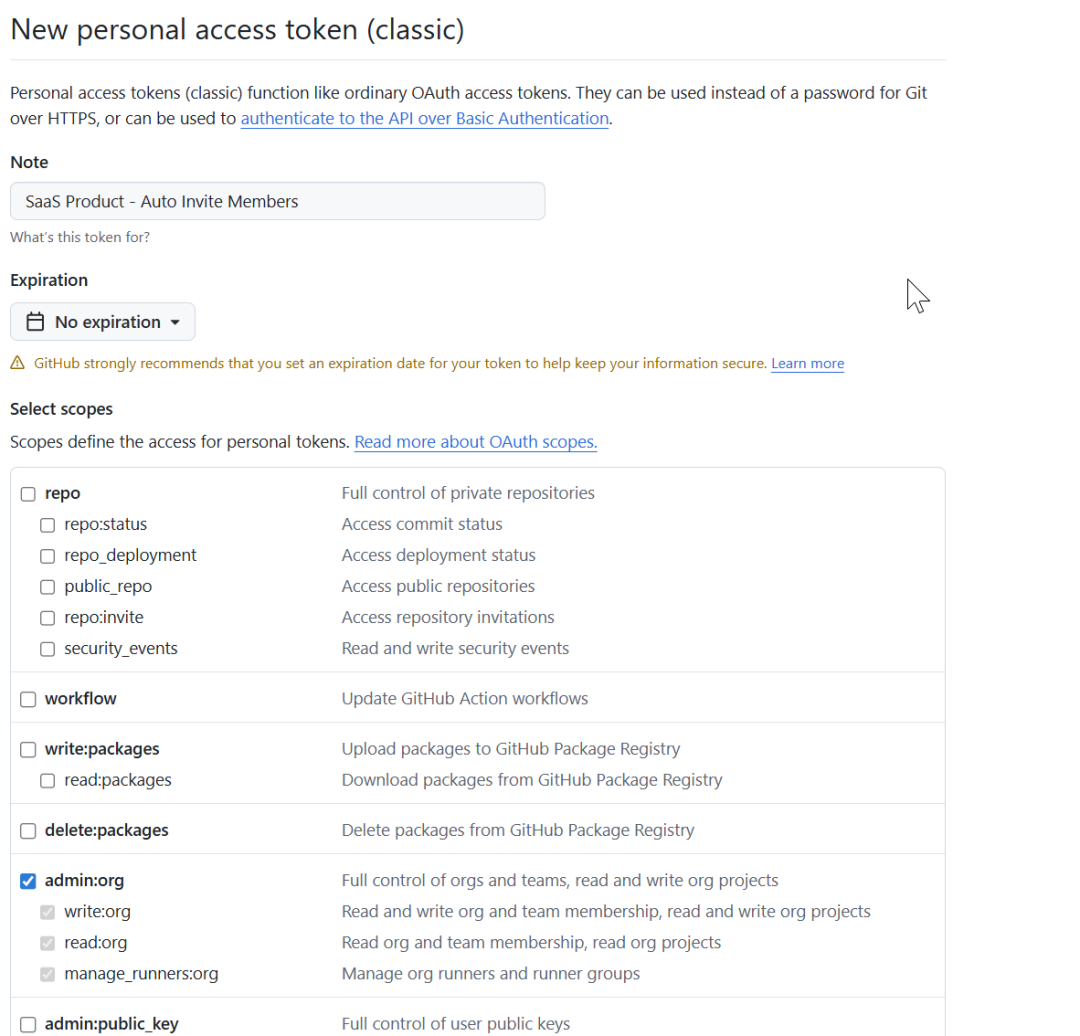The height and width of the screenshot is (1036, 1080).
Task: Enable the repo:invite scope
Action: coord(47,617)
